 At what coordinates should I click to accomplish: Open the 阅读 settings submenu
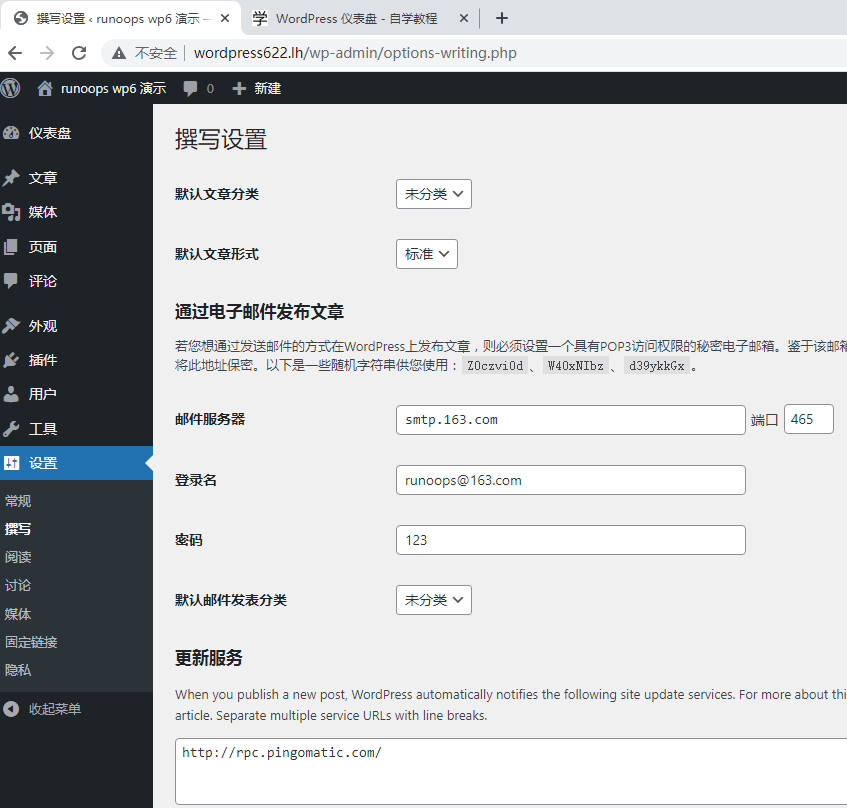(x=18, y=557)
